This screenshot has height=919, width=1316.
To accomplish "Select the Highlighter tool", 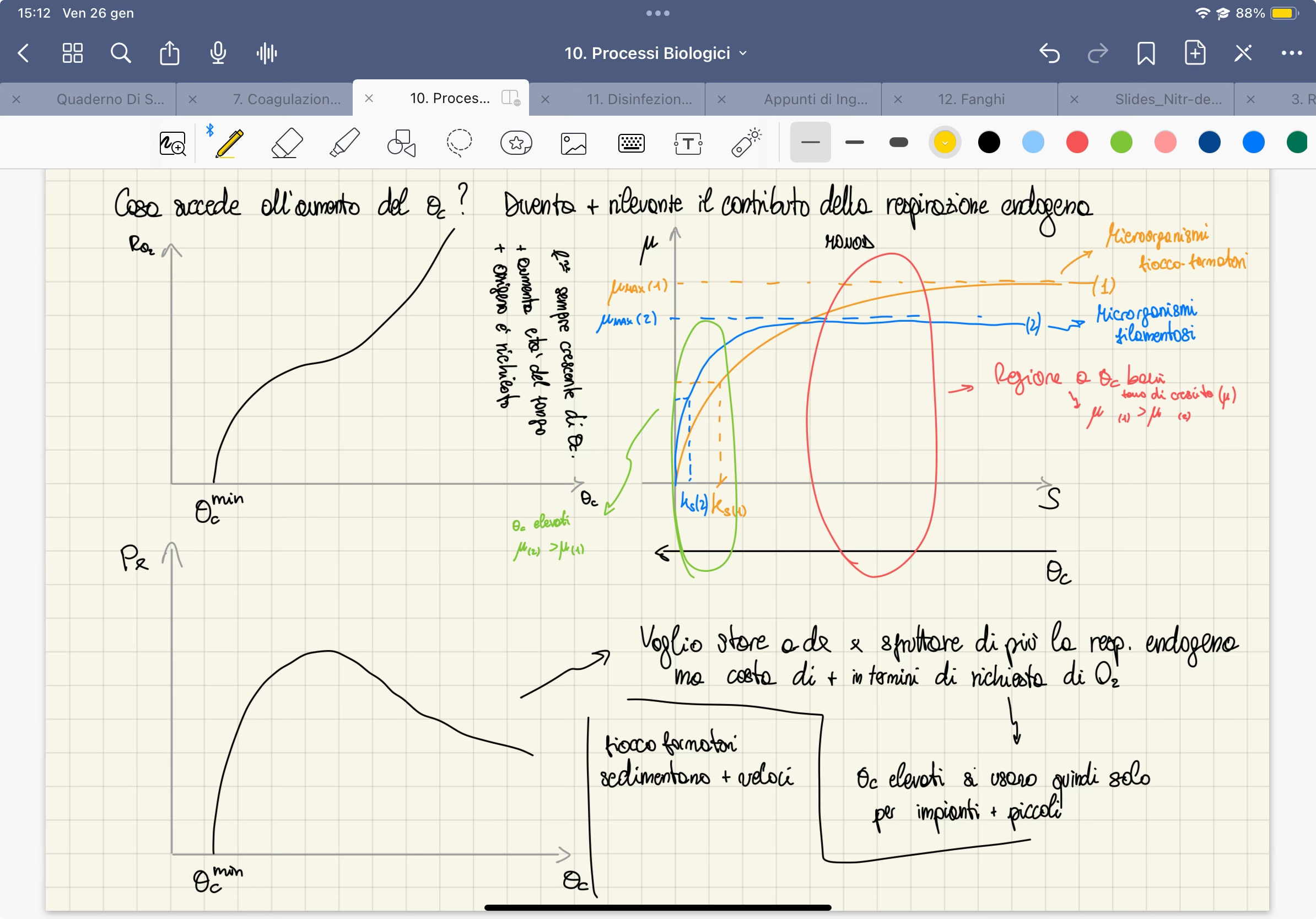I will pos(344,143).
